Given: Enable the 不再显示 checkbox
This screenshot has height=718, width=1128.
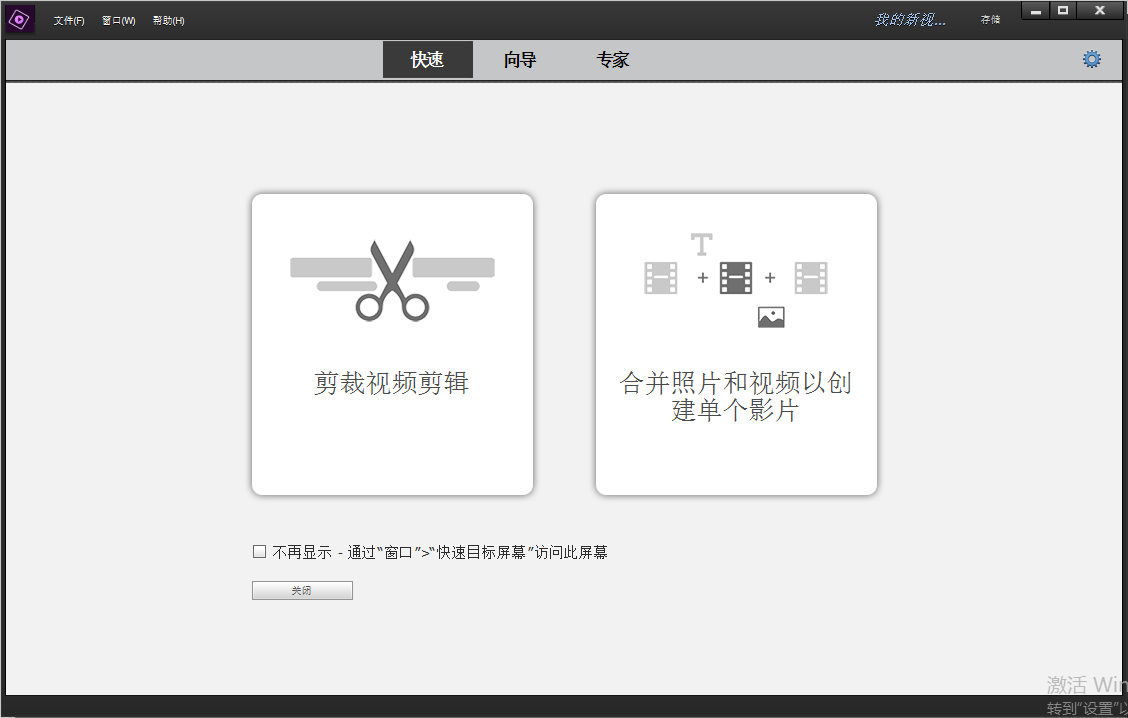Looking at the screenshot, I should coord(260,552).
